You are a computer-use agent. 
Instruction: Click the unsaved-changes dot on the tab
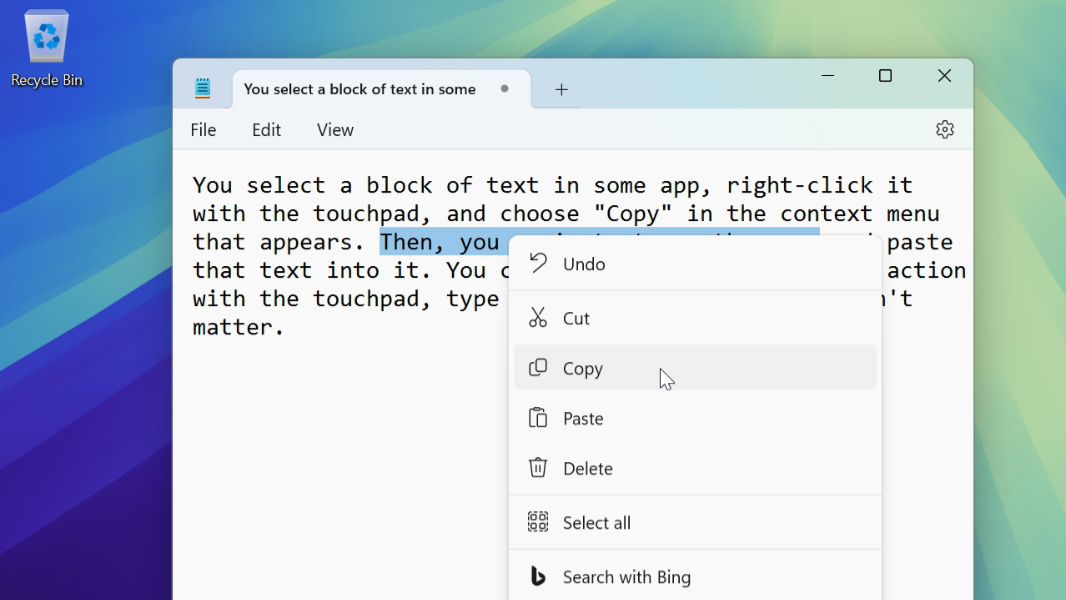504,88
